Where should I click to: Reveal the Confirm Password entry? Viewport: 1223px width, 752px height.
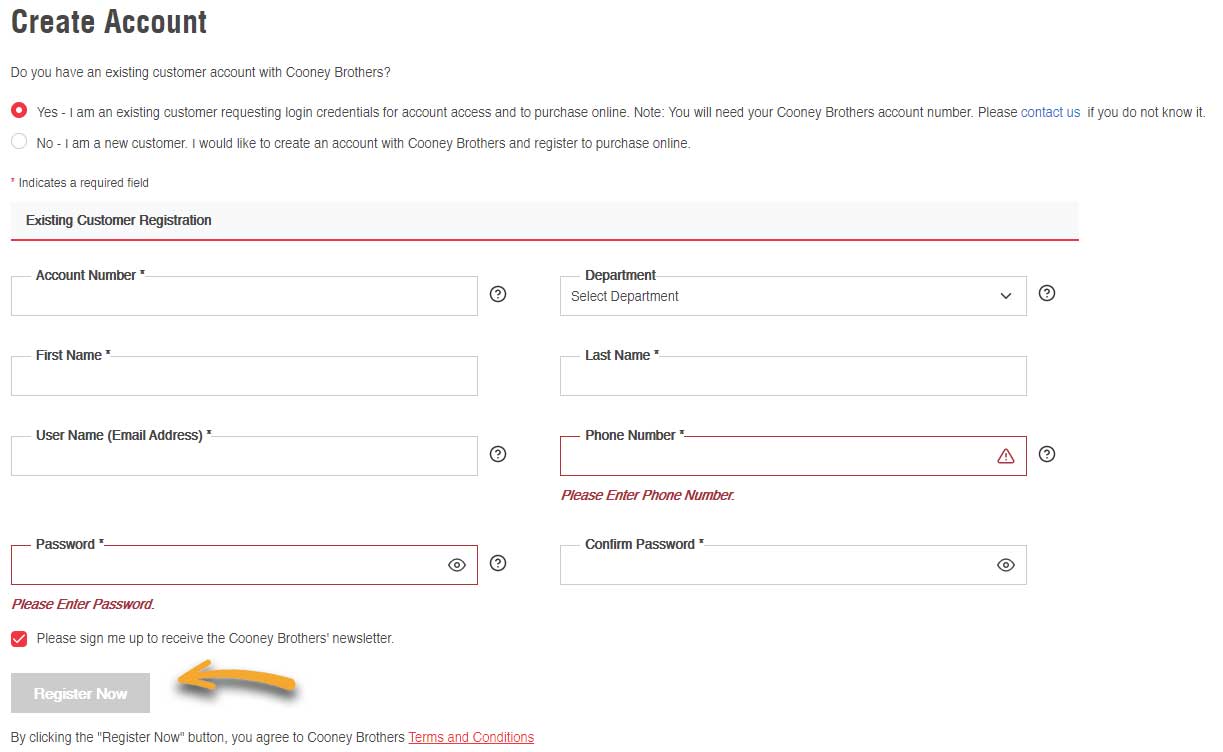point(1005,565)
